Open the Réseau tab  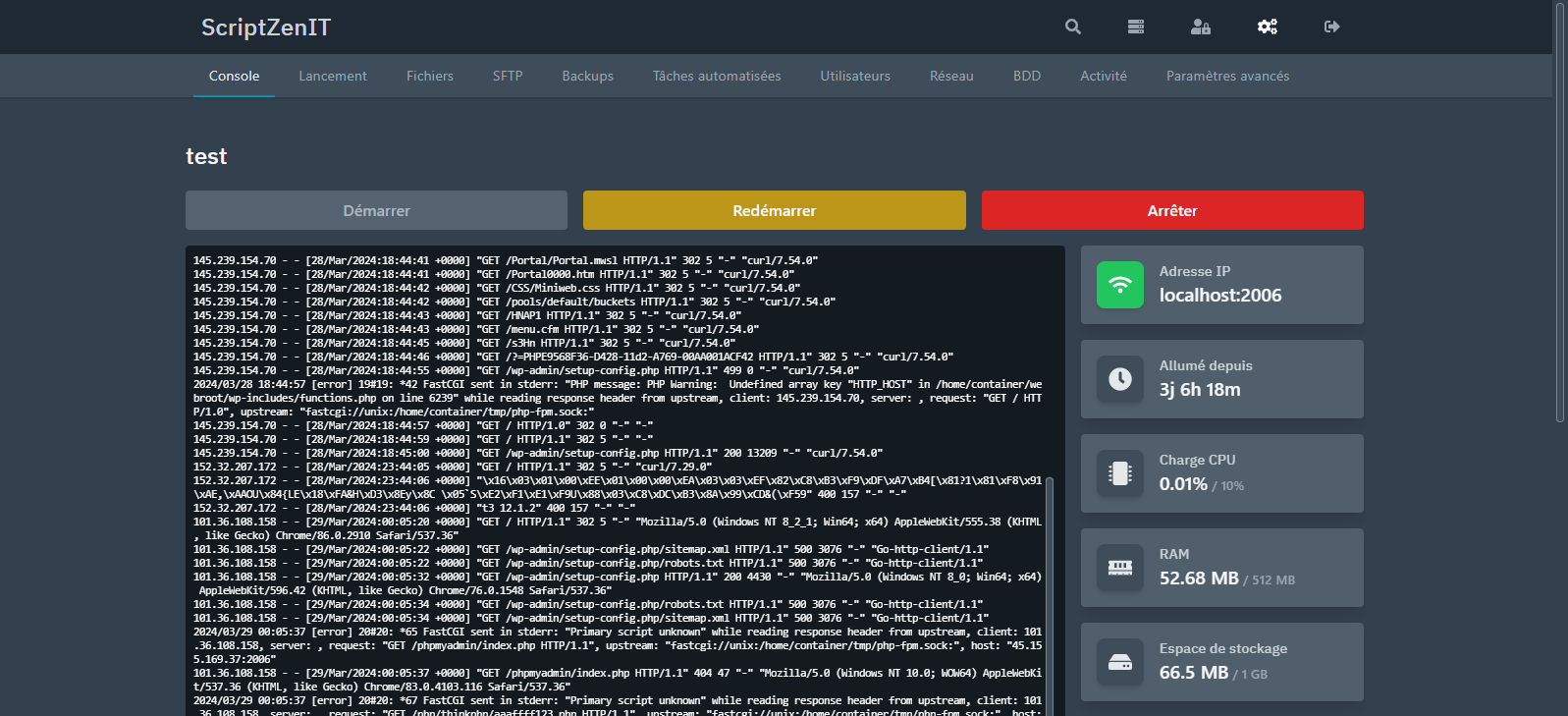pyautogui.click(x=951, y=76)
